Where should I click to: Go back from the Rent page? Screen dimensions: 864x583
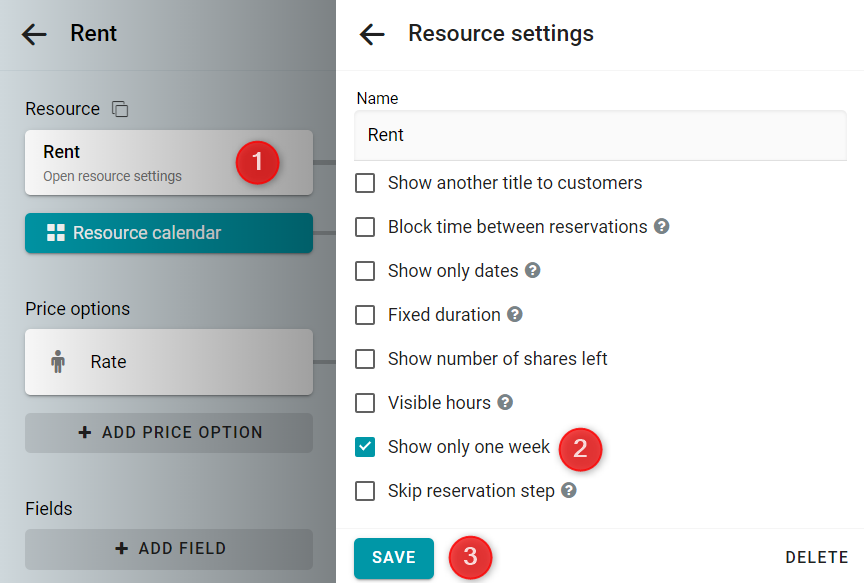click(x=34, y=34)
